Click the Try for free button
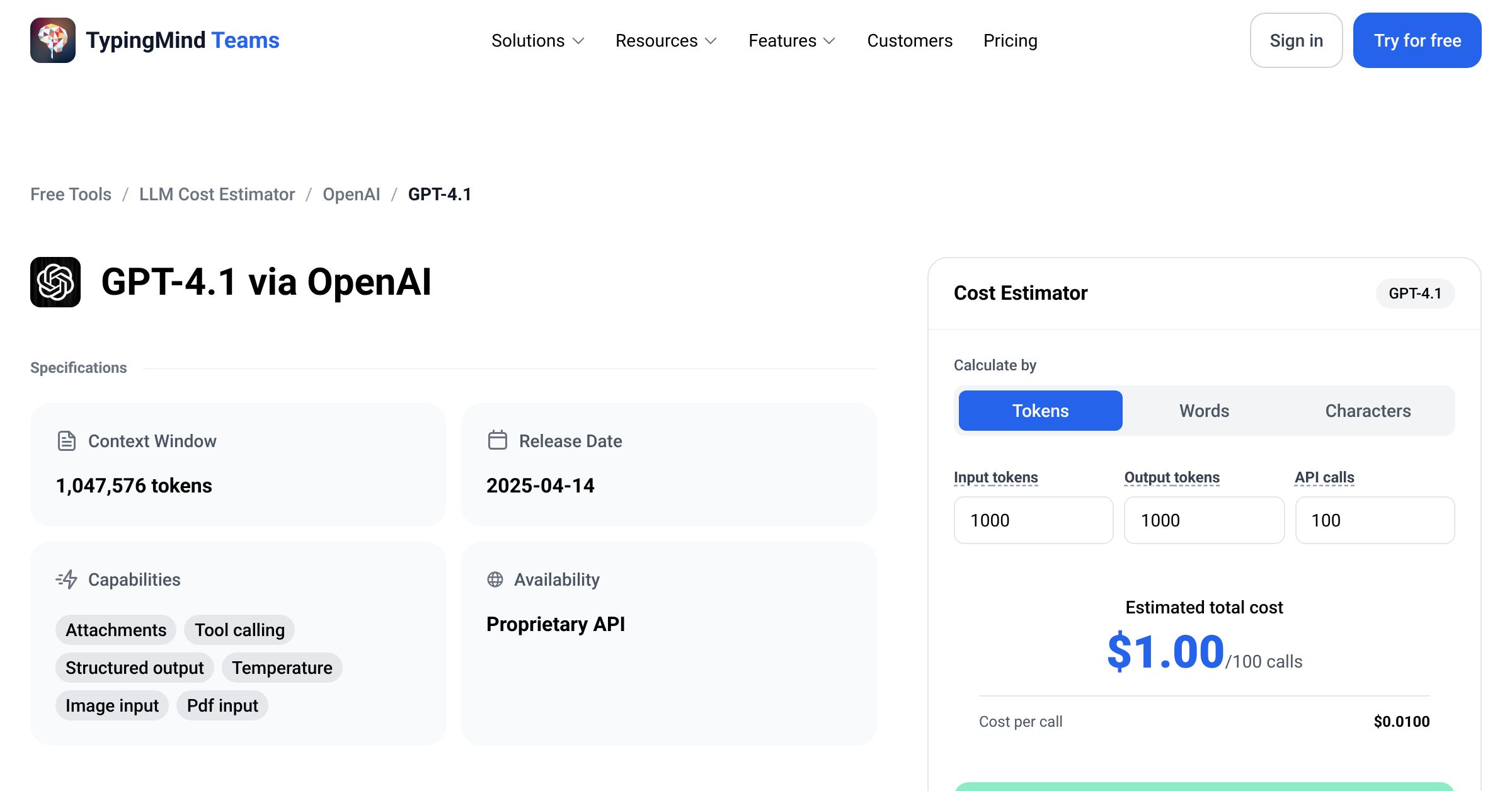1512x791 pixels. 1417,40
